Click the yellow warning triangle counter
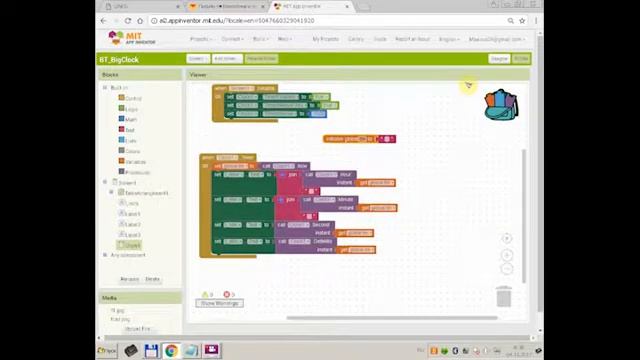This screenshot has width=640, height=360. [205, 294]
